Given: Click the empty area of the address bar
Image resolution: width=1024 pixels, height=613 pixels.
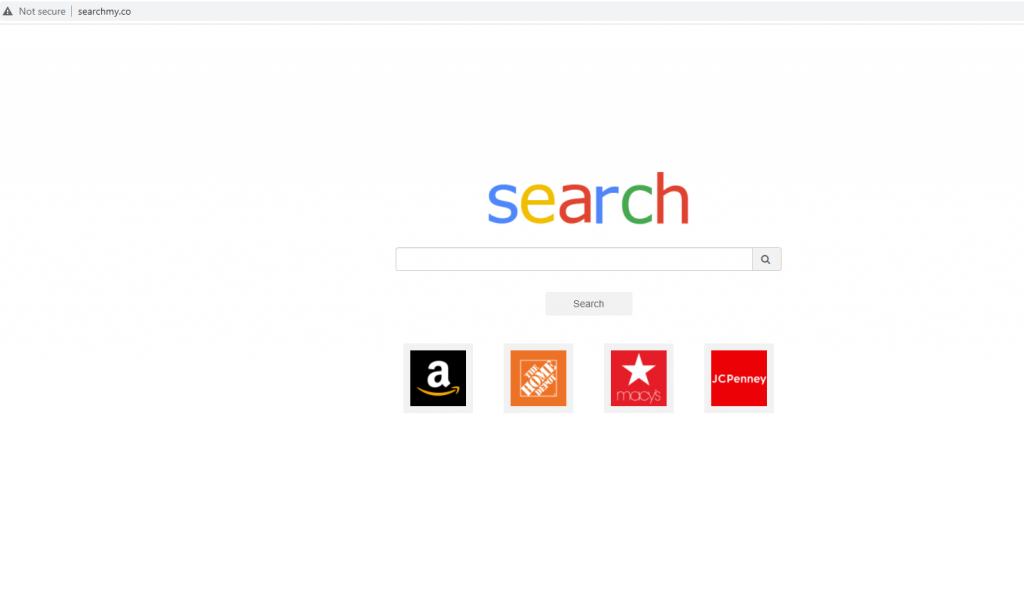Looking at the screenshot, I should click(x=575, y=11).
